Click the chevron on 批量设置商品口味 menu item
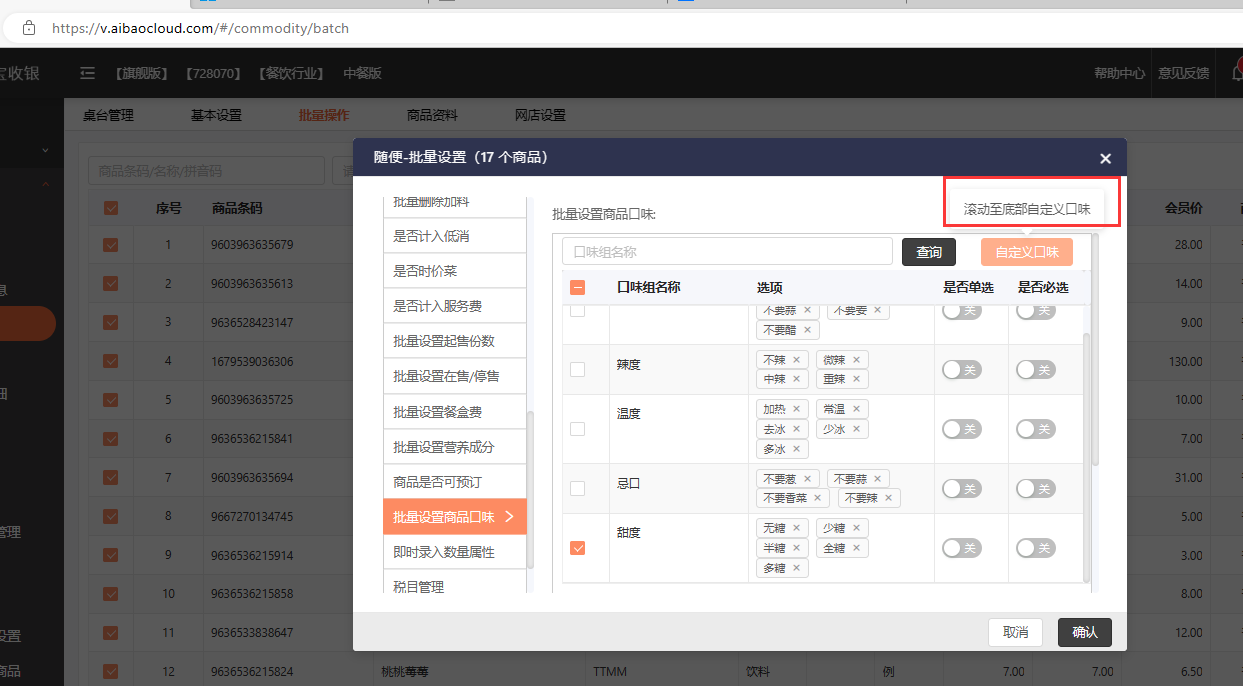1243x686 pixels. (509, 517)
